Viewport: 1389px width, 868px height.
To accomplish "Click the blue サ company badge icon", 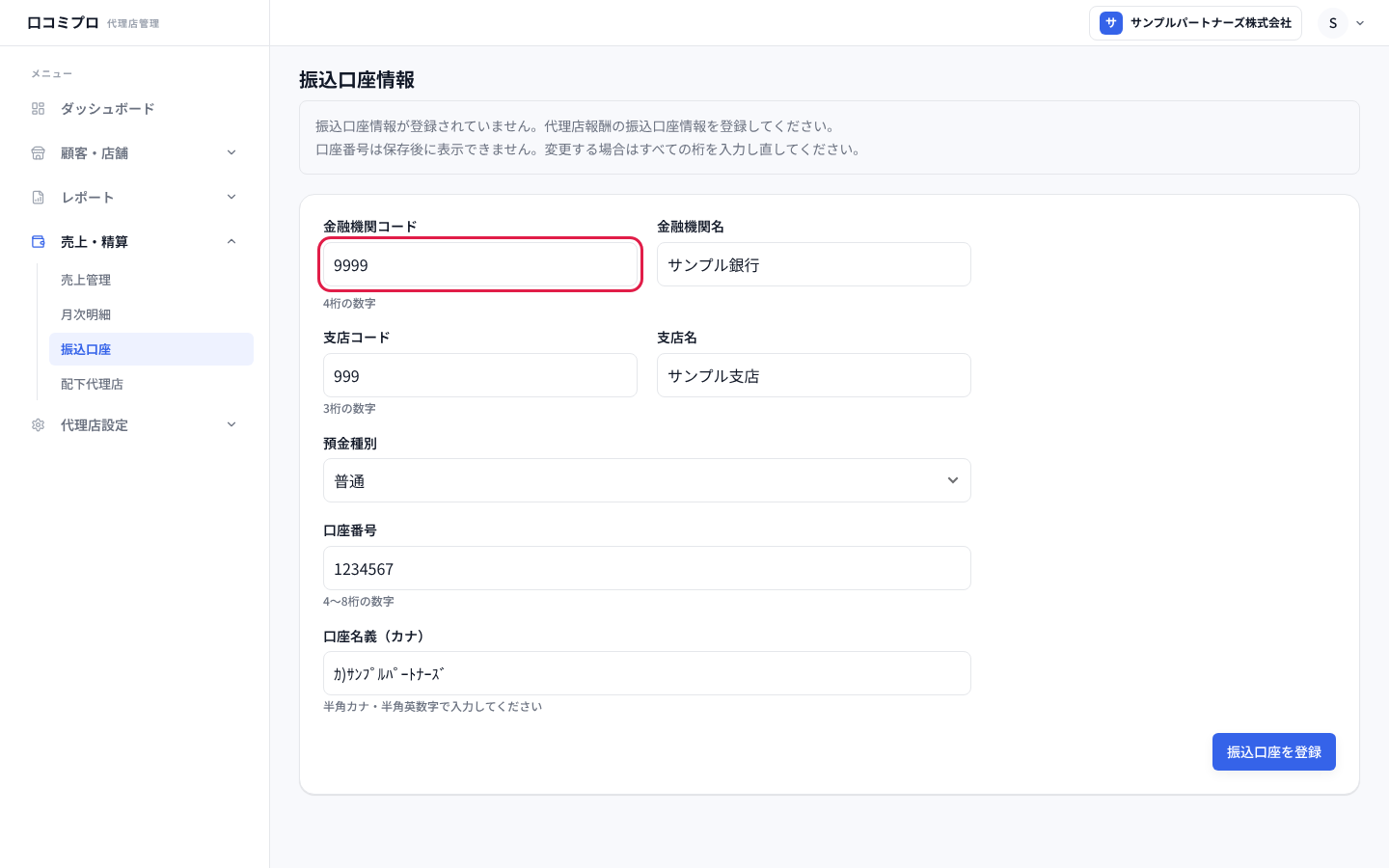I will (x=1111, y=23).
